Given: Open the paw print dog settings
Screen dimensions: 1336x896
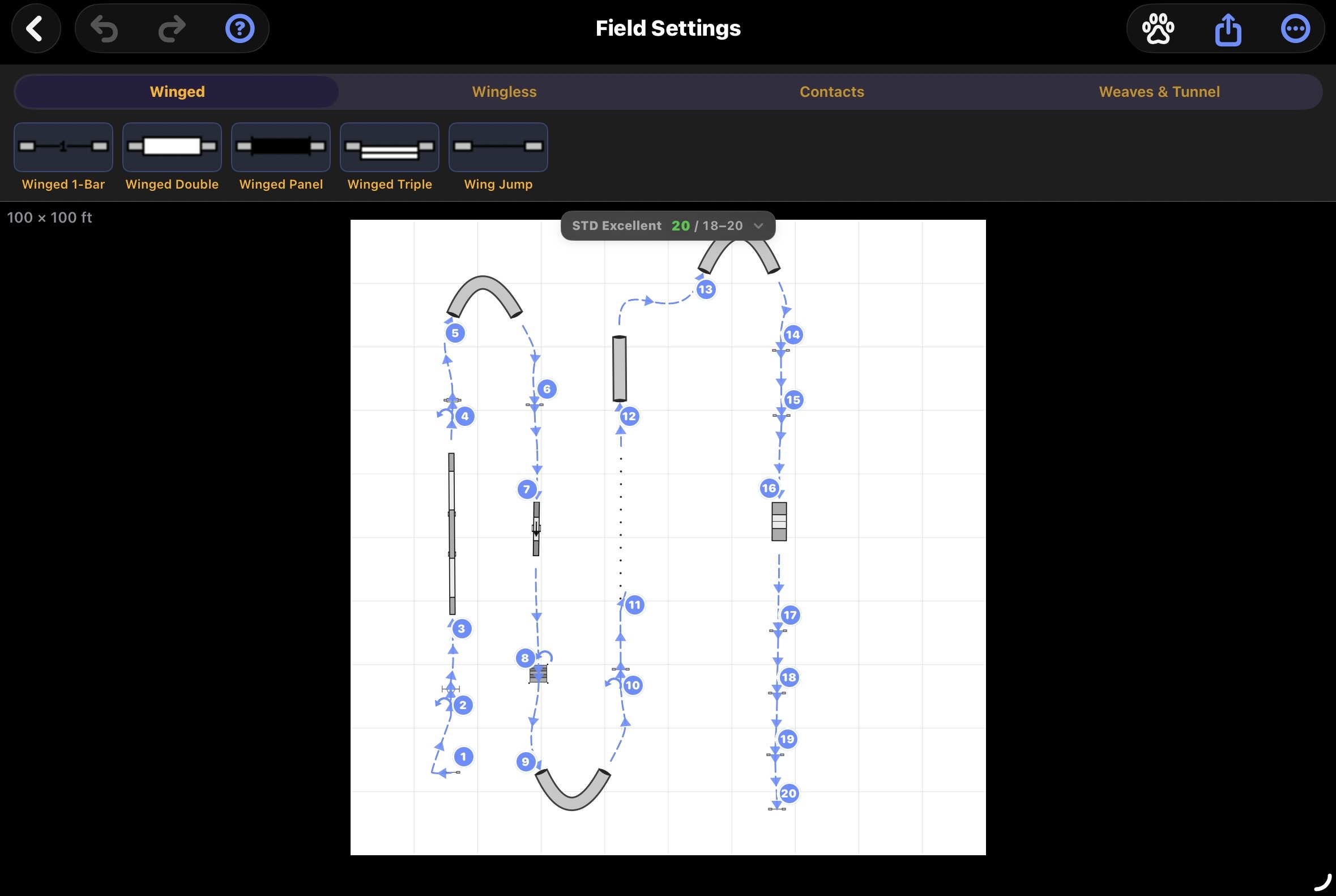Looking at the screenshot, I should pyautogui.click(x=1158, y=28).
